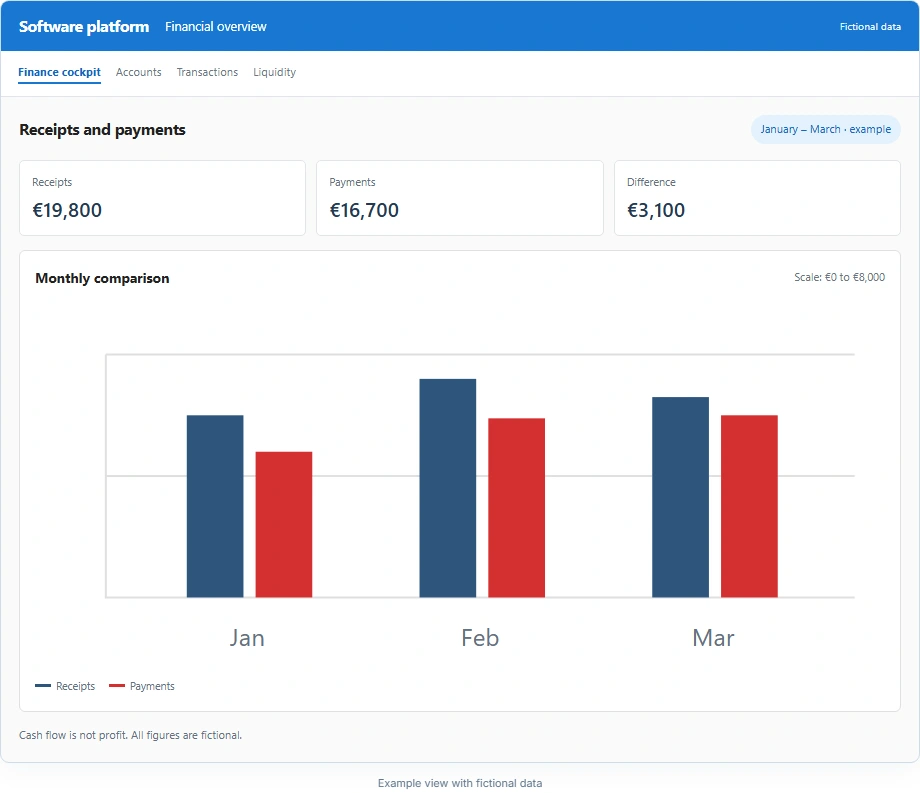Click the €3,100 difference value

pos(655,210)
